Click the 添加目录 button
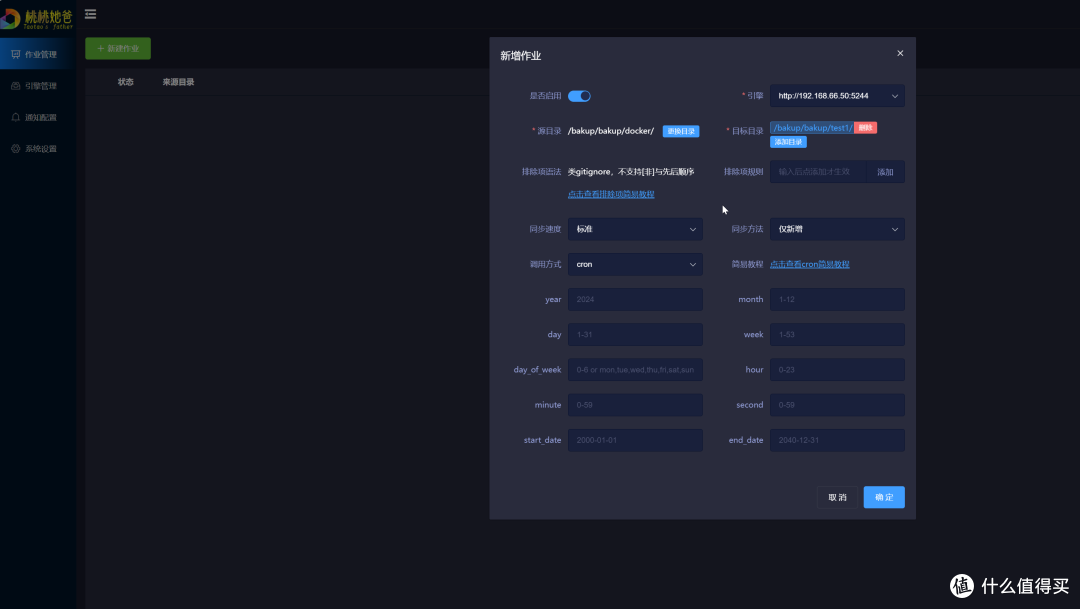Image resolution: width=1080 pixels, height=609 pixels. (x=788, y=142)
